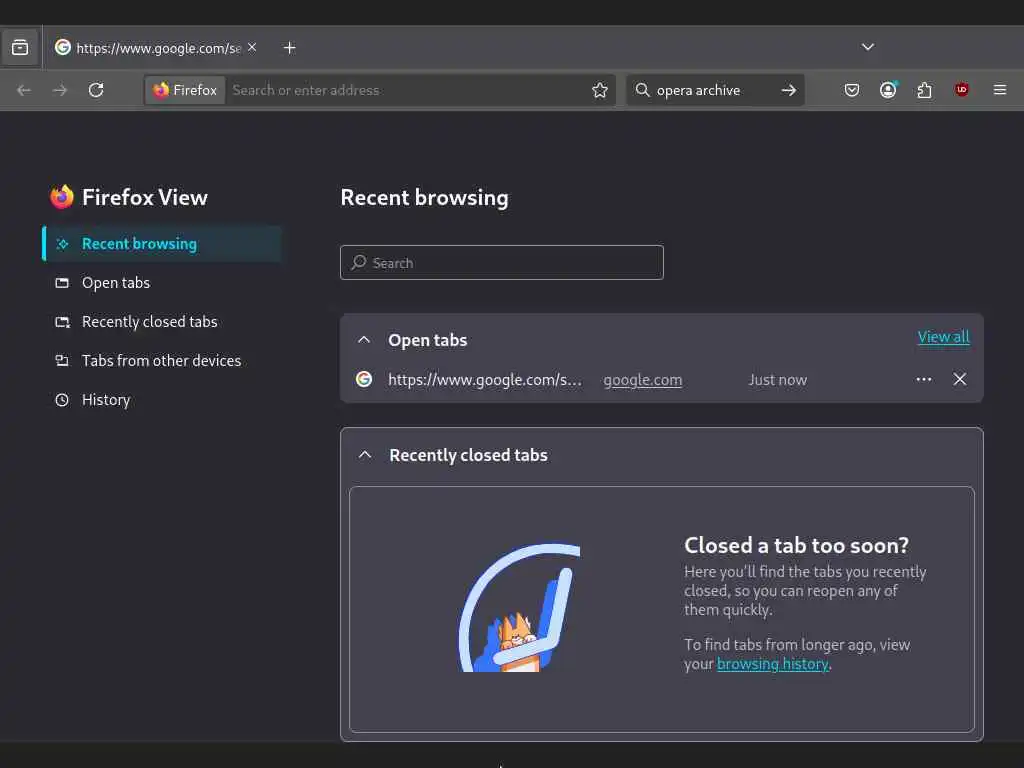The image size is (1024, 768).
Task: Select Recently closed tabs in sidebar
Action: coord(162,321)
